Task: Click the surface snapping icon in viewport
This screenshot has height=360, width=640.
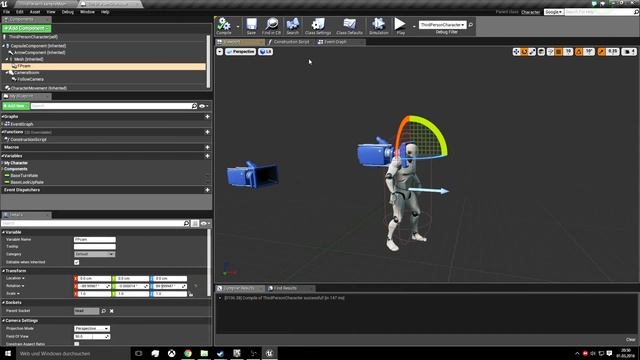Action: pos(550,52)
